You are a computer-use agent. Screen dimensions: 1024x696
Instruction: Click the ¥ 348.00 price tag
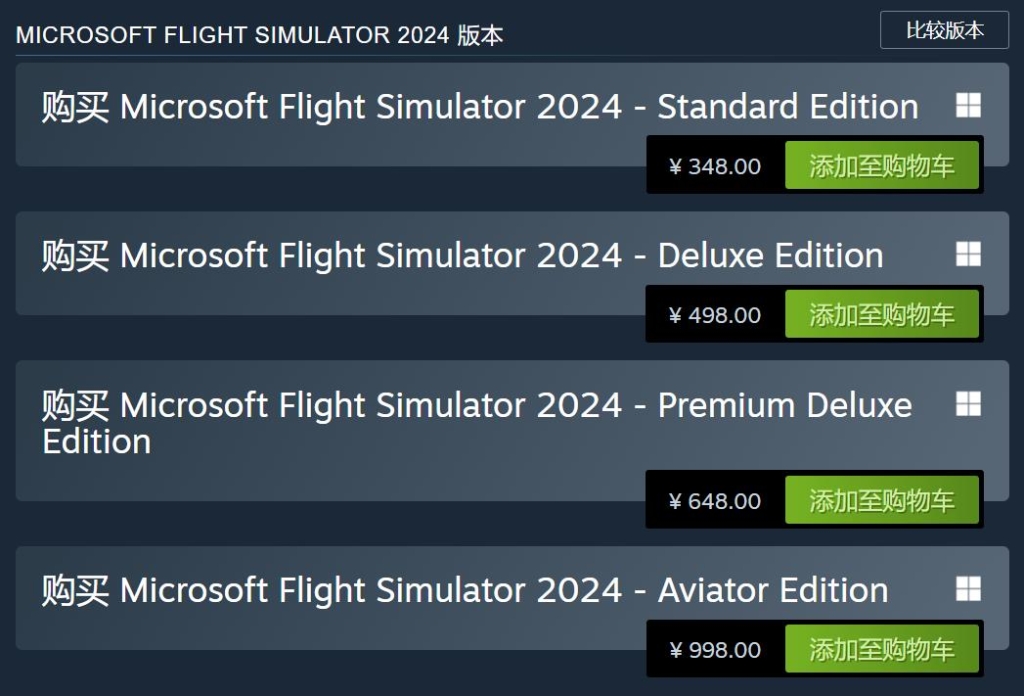[x=715, y=166]
